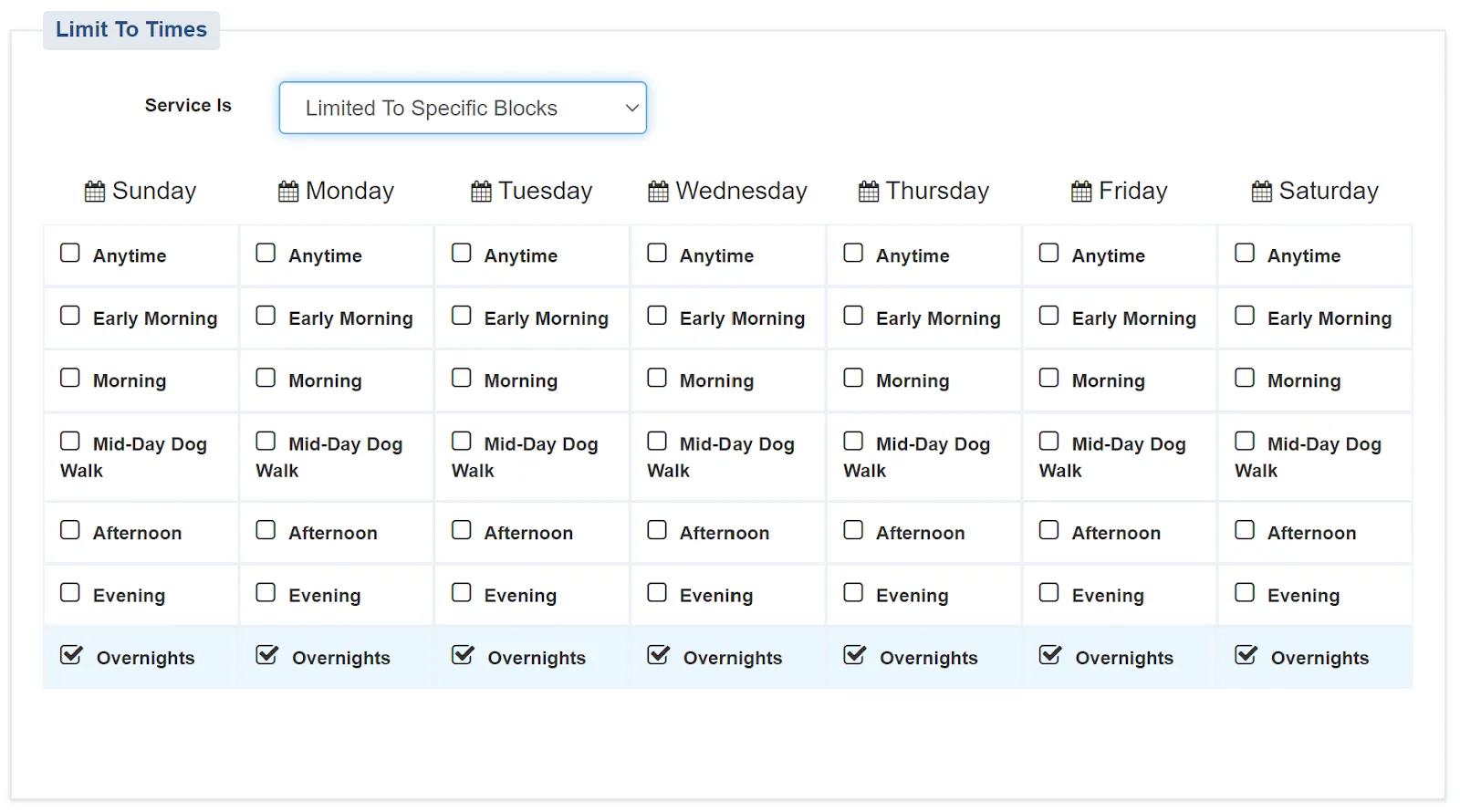Check Sunday Anytime checkbox

pyautogui.click(x=70, y=253)
